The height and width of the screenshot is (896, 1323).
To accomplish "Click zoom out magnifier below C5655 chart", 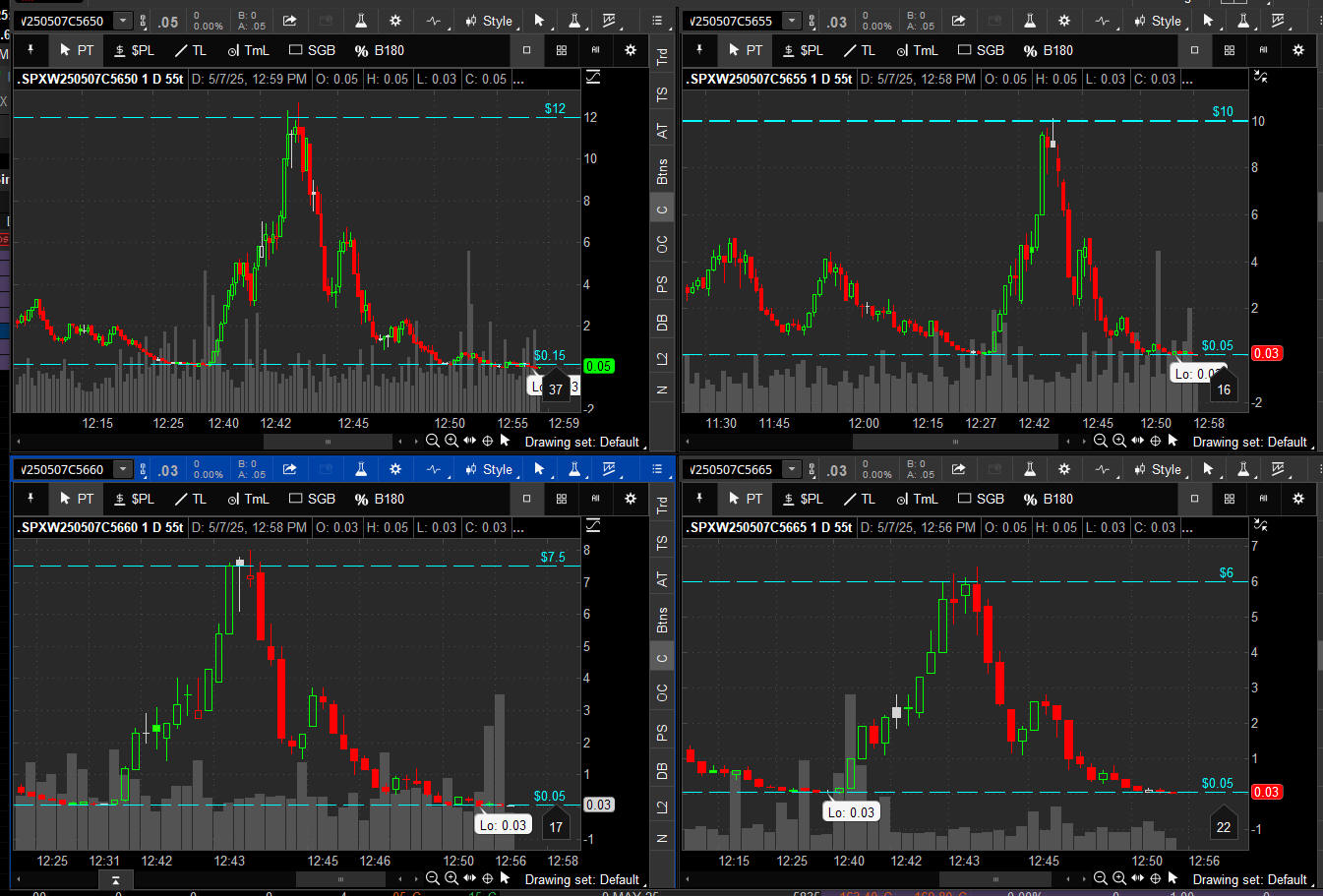I will tap(1100, 442).
